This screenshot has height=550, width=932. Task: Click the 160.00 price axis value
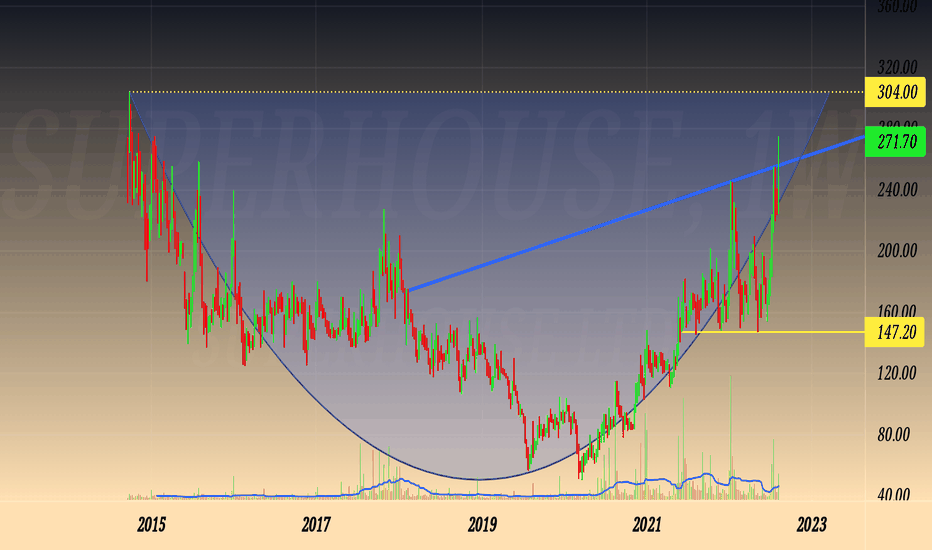[897, 311]
